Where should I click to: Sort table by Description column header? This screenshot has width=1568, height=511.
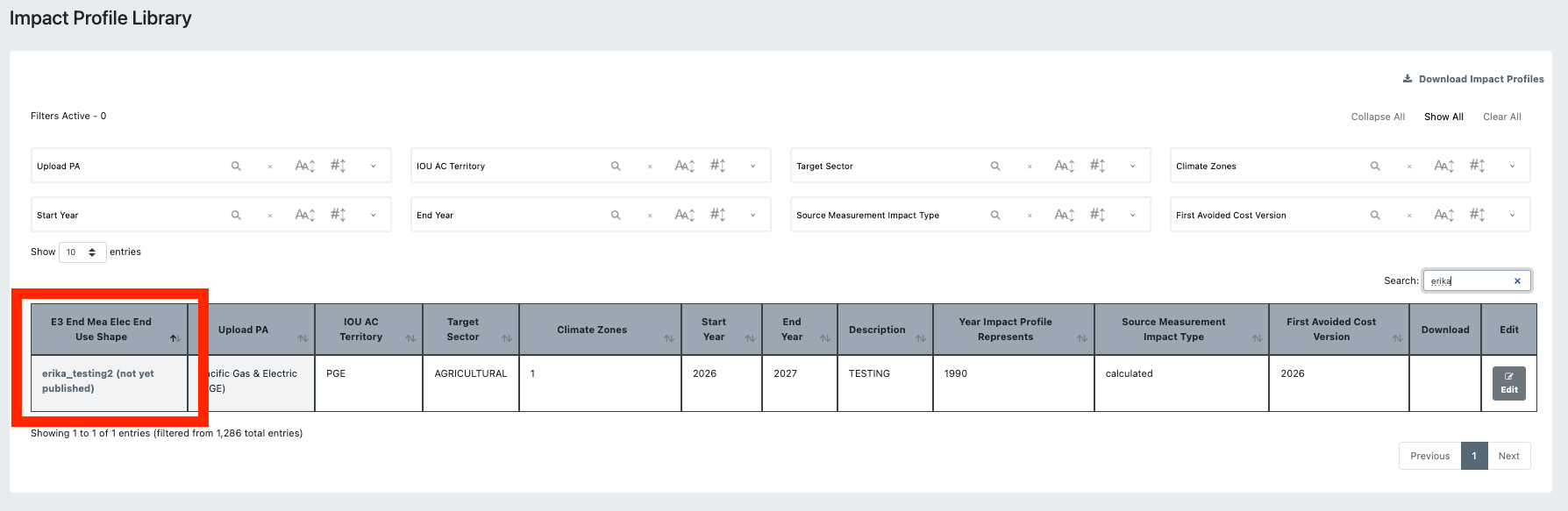(885, 330)
